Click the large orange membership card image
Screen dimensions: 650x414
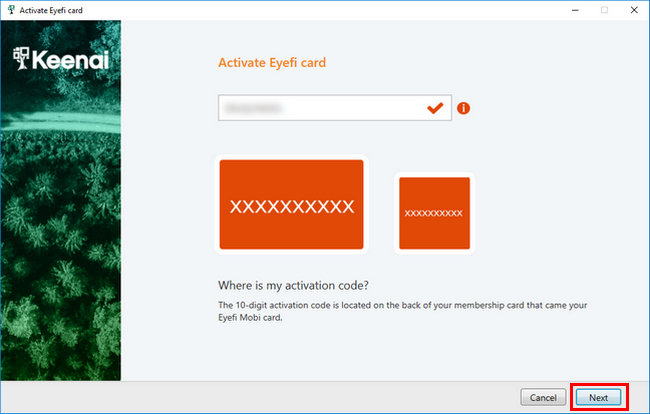(x=291, y=204)
